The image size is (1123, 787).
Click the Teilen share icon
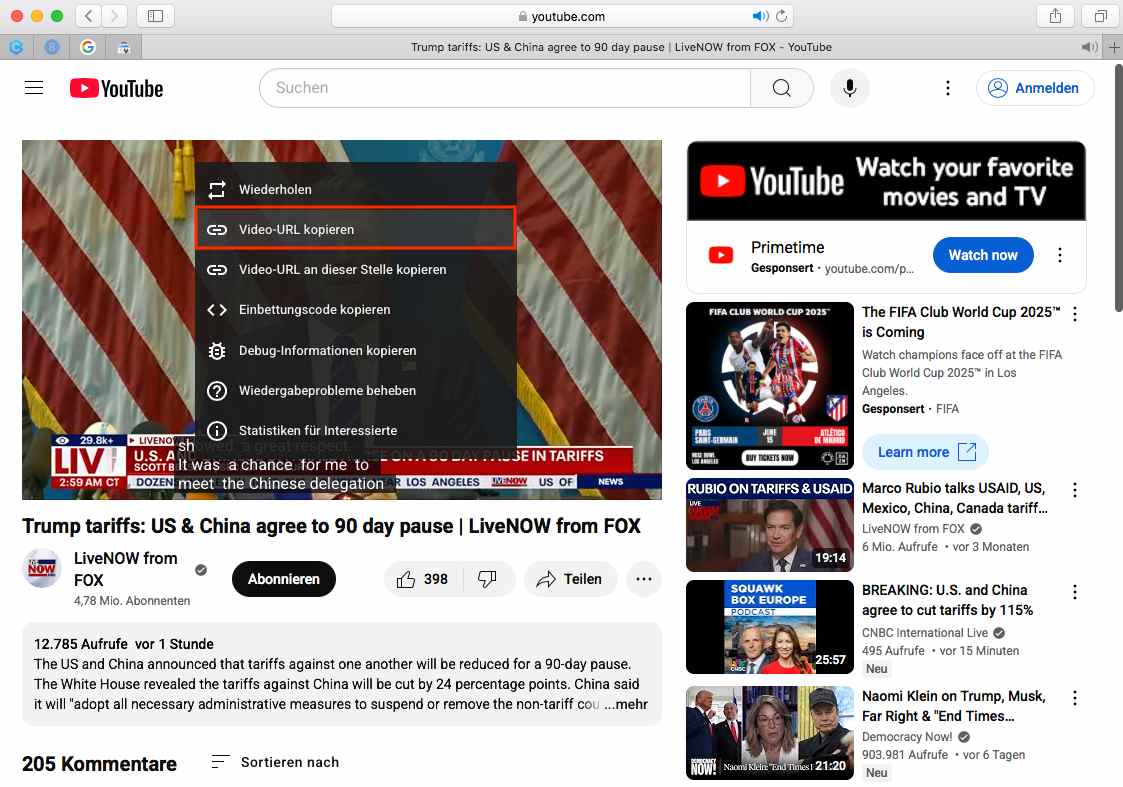click(x=570, y=579)
